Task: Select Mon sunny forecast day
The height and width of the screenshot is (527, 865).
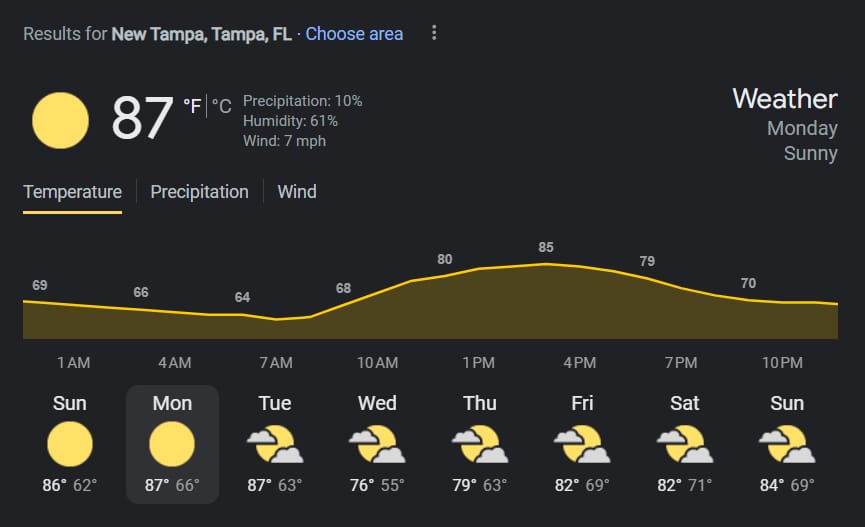Action: [x=172, y=444]
